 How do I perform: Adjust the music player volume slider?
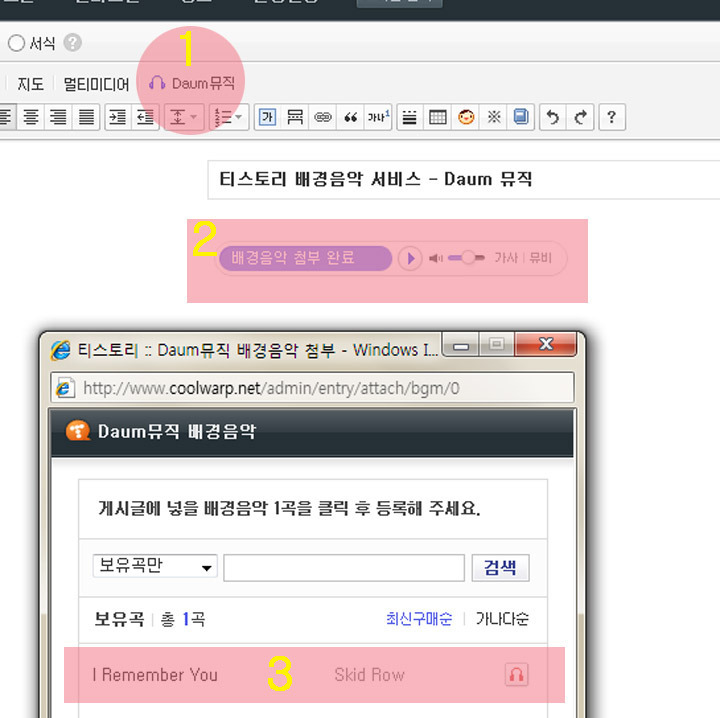[466, 258]
